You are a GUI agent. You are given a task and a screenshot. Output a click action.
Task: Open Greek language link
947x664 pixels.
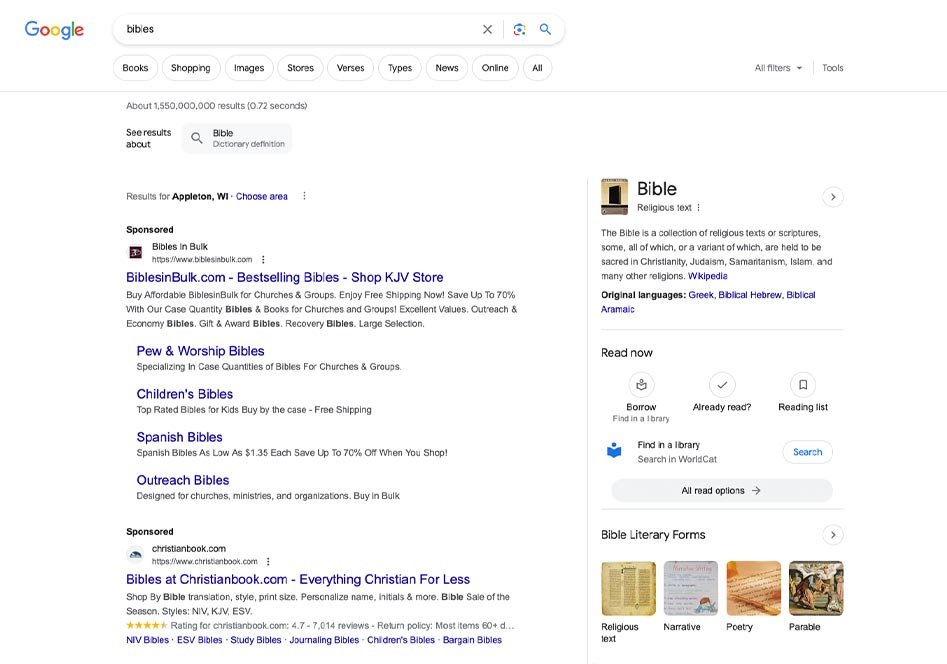tap(701, 295)
